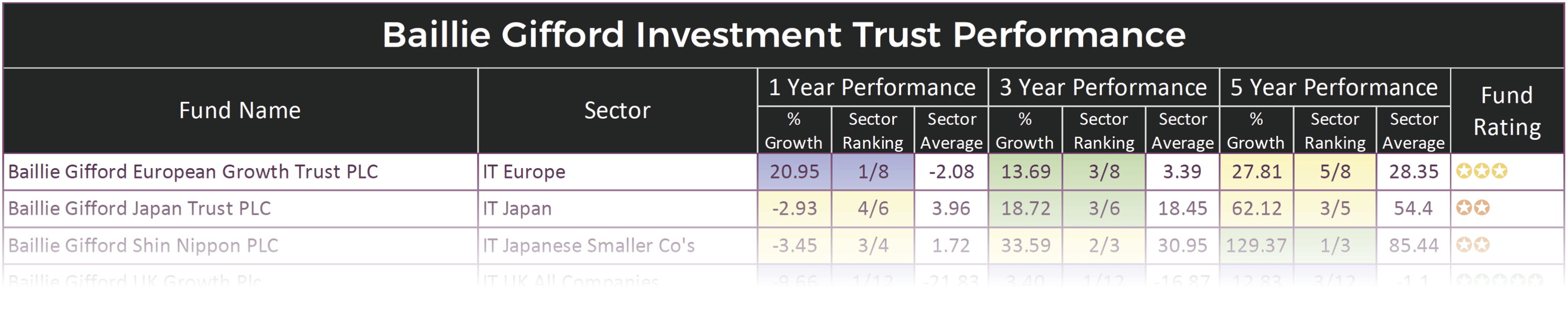The height and width of the screenshot is (330, 1568).
Task: Click the IT Japanese Smaller Co's sector cell
Action: tap(589, 245)
